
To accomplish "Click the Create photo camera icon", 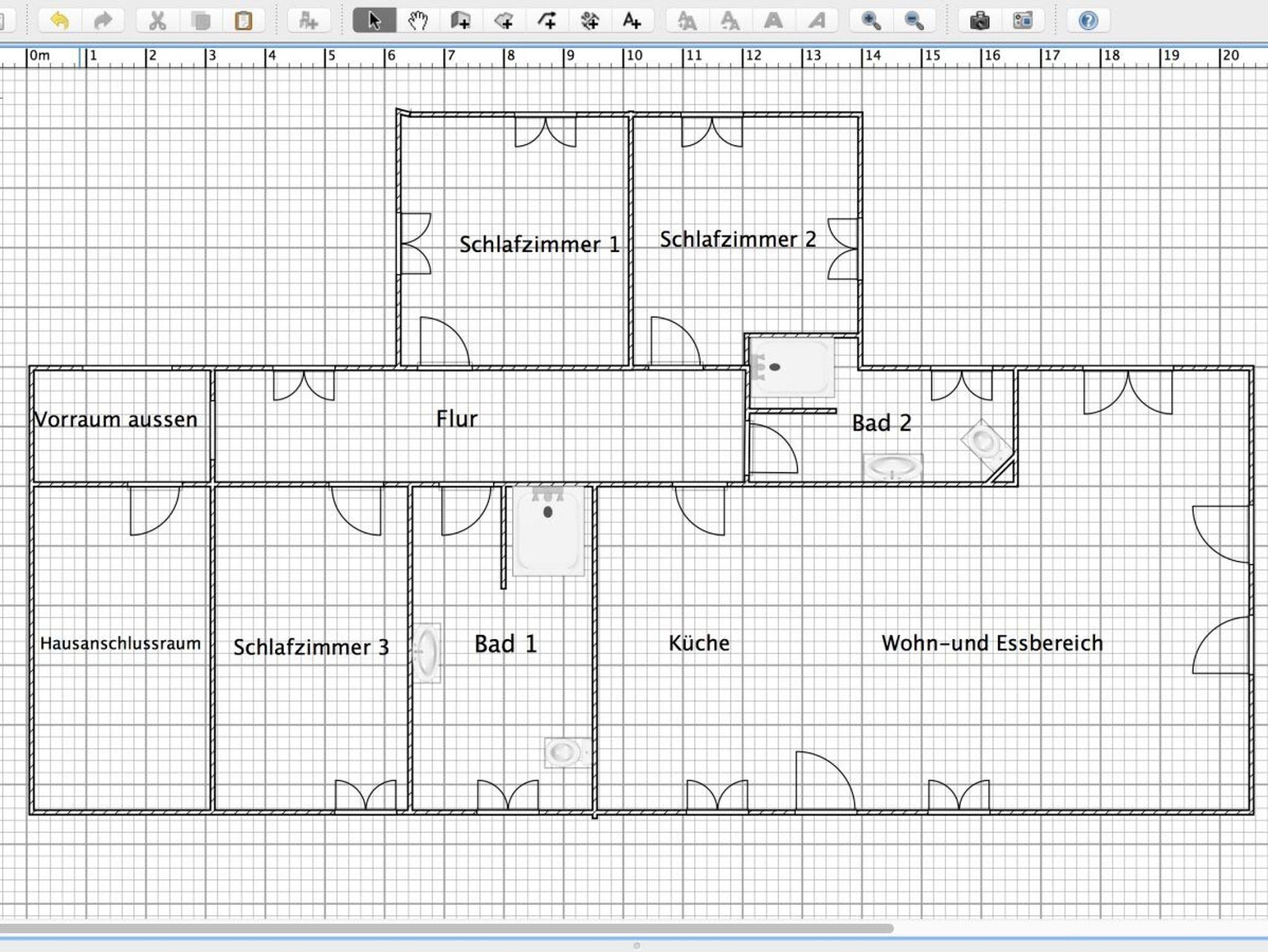I will (979, 21).
